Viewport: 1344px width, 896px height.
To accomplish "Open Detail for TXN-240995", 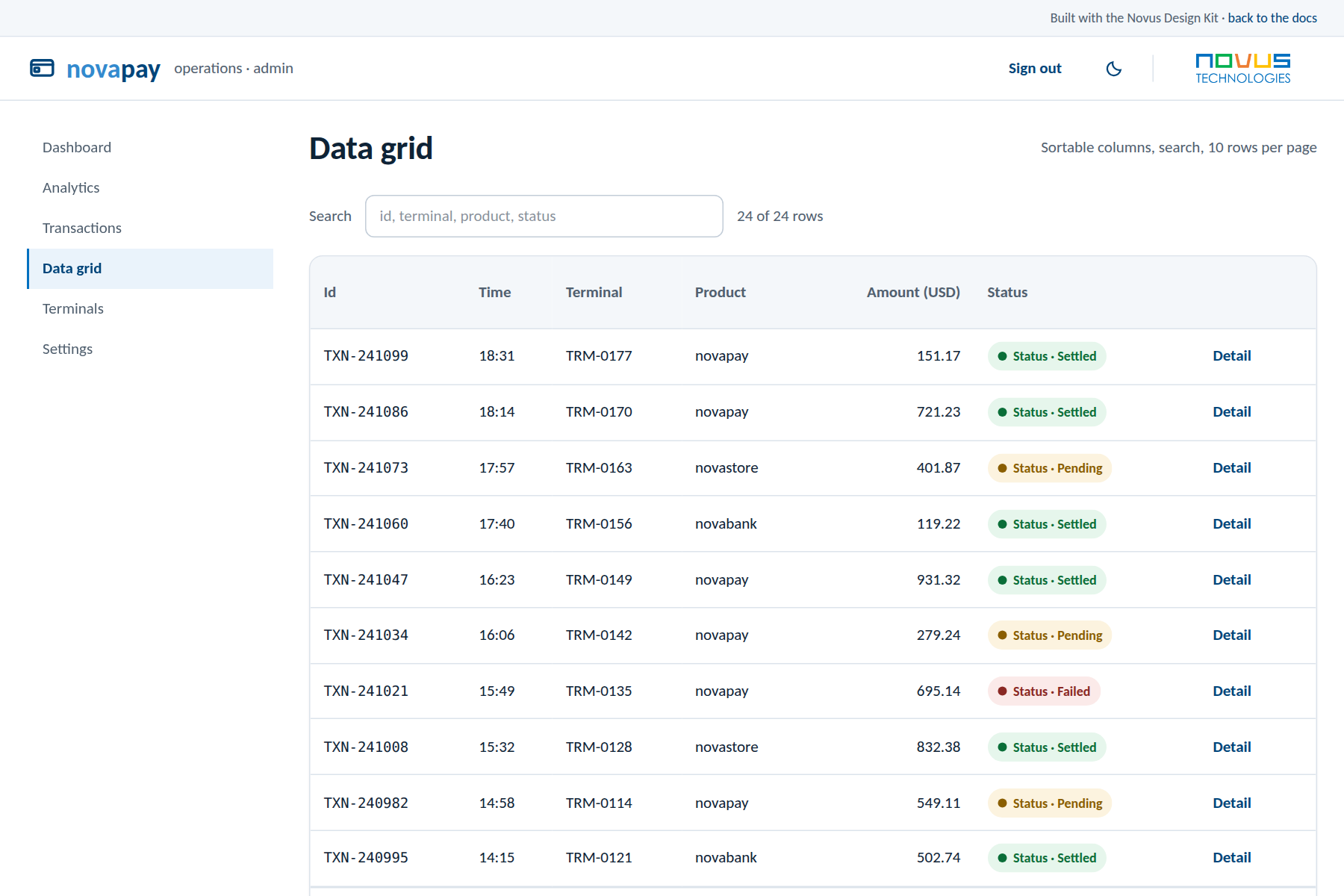I will [1231, 858].
